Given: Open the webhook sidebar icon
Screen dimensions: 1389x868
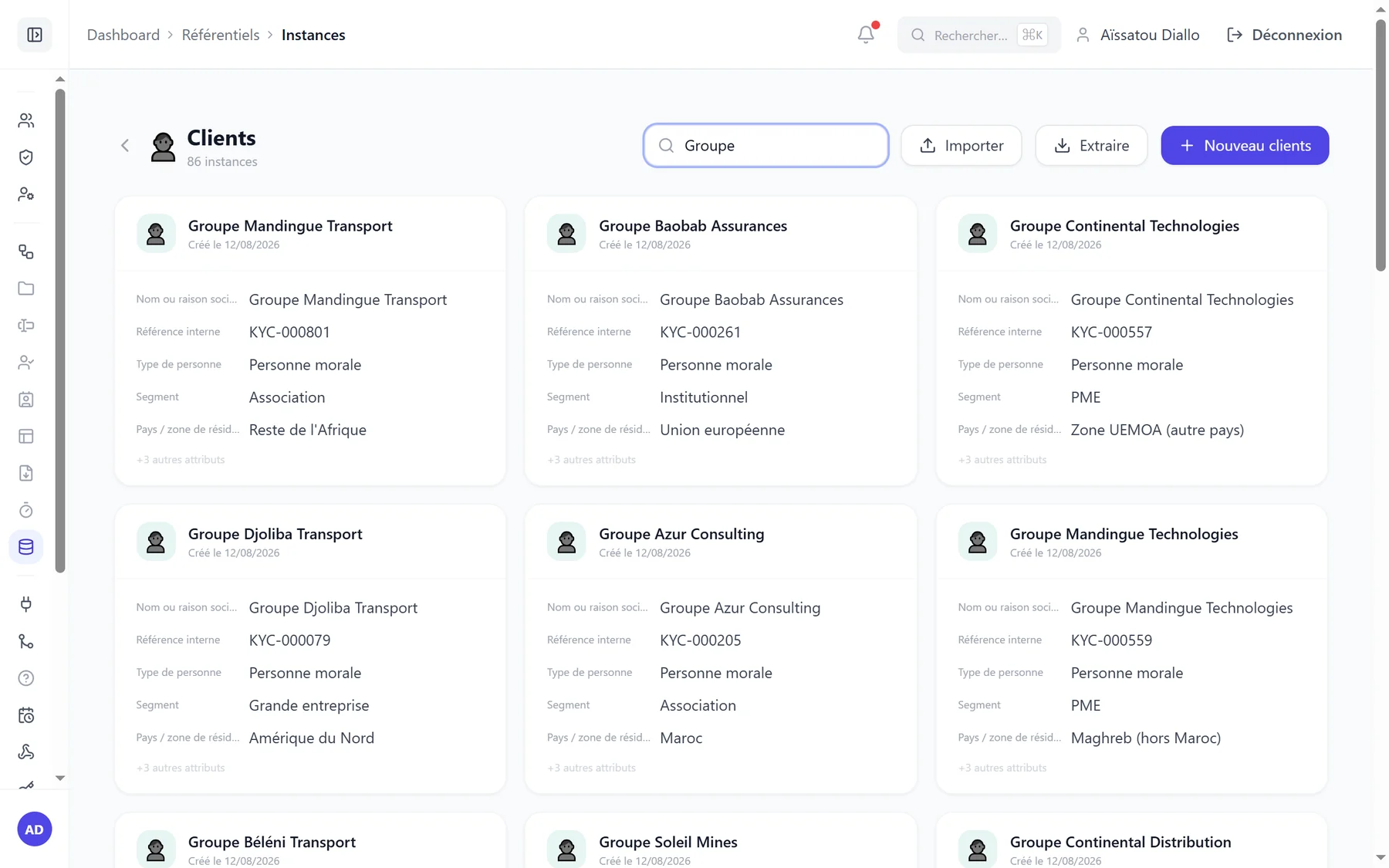Looking at the screenshot, I should click(26, 752).
